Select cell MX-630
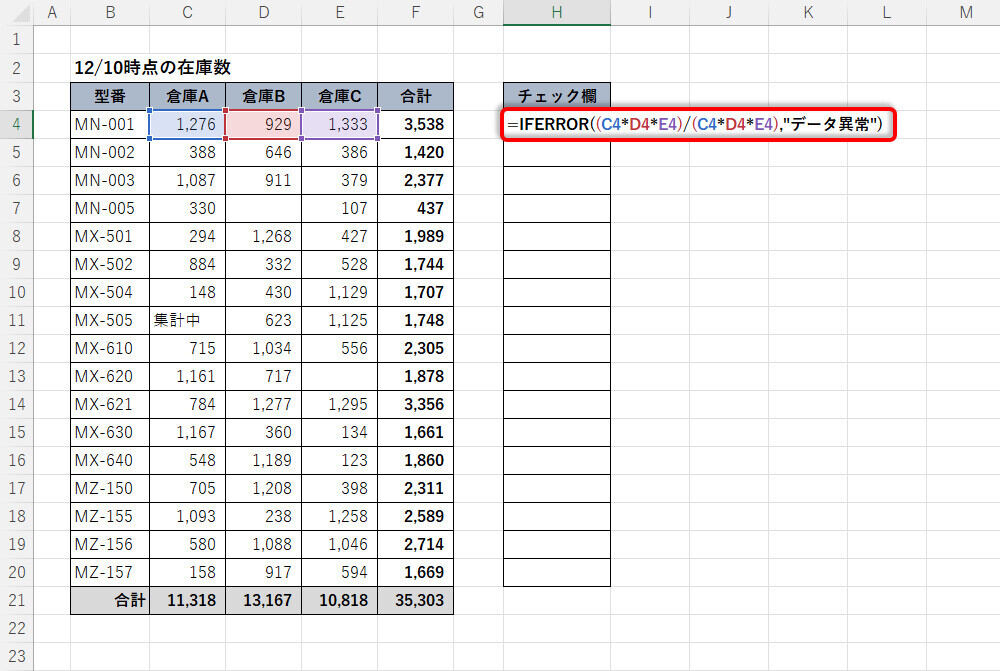 [110, 432]
